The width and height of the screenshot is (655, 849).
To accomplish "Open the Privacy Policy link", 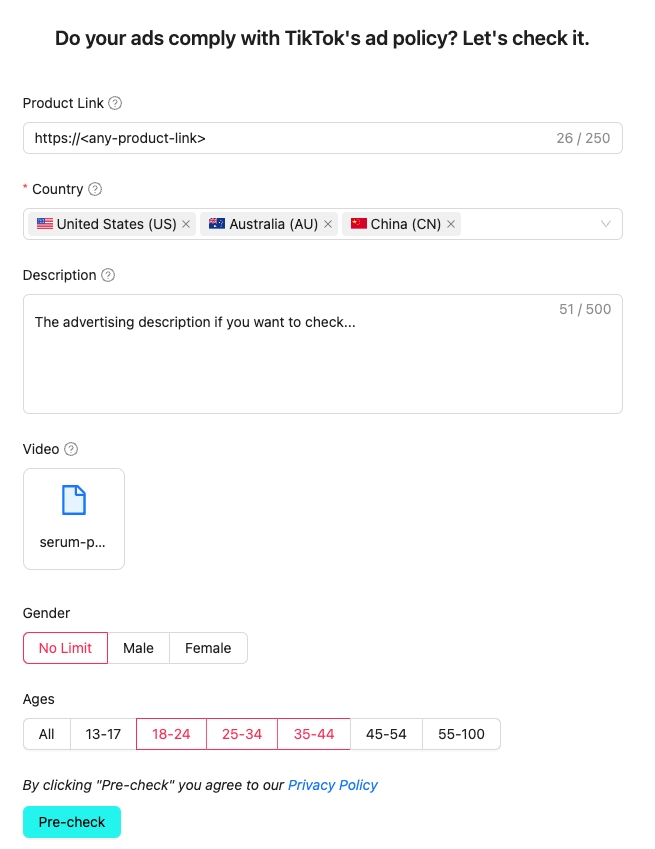I will (x=332, y=785).
